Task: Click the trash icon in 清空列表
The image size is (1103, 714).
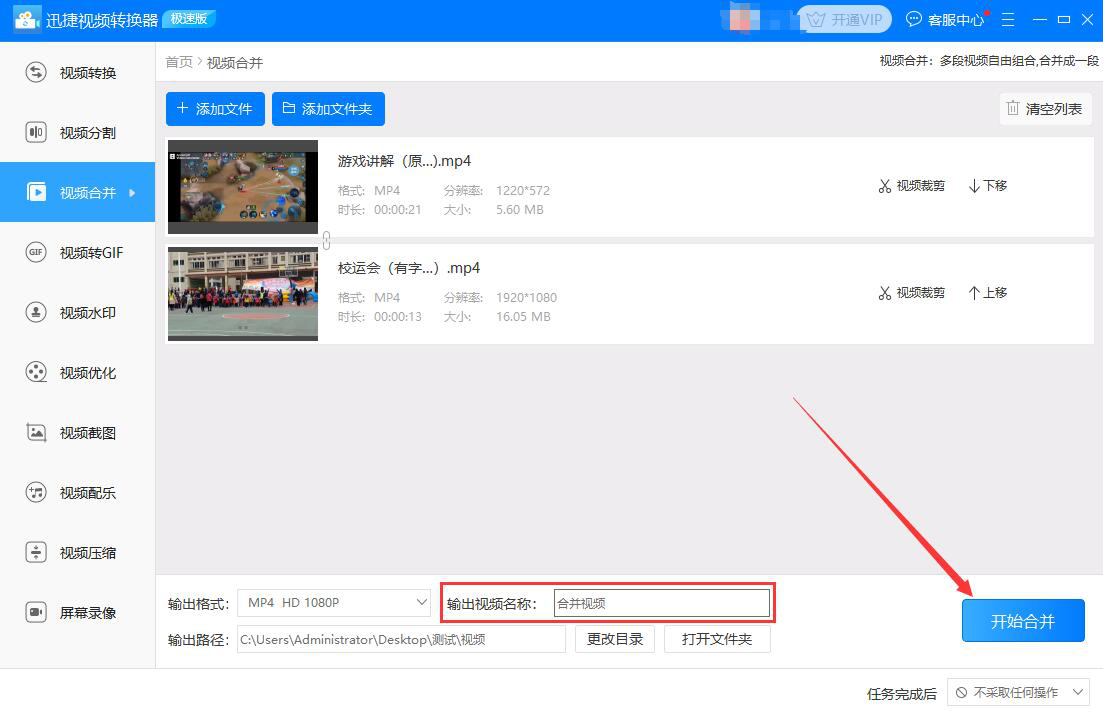Action: point(1013,108)
